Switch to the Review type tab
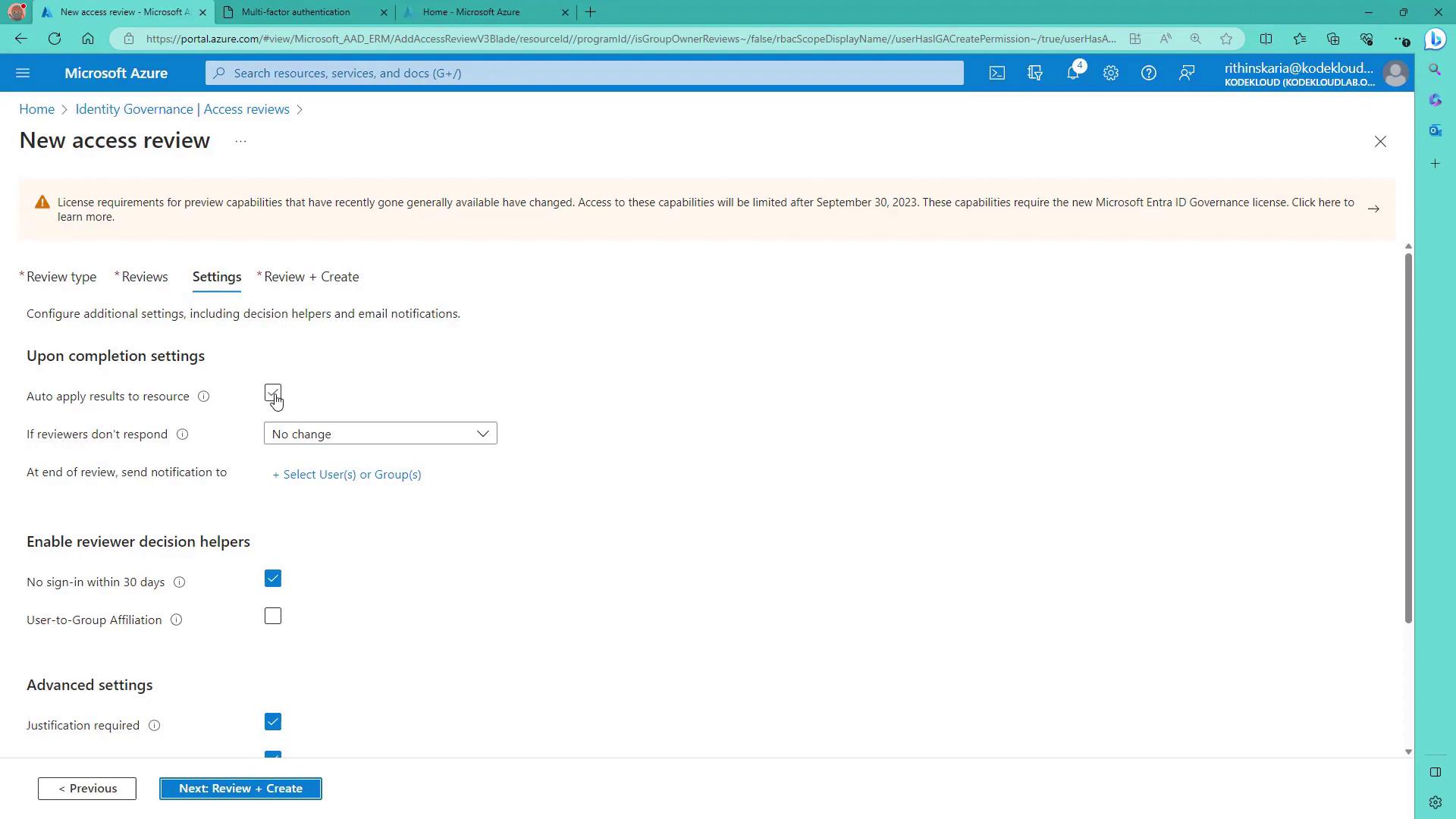Screen dimensions: 1456x819 click(x=61, y=277)
